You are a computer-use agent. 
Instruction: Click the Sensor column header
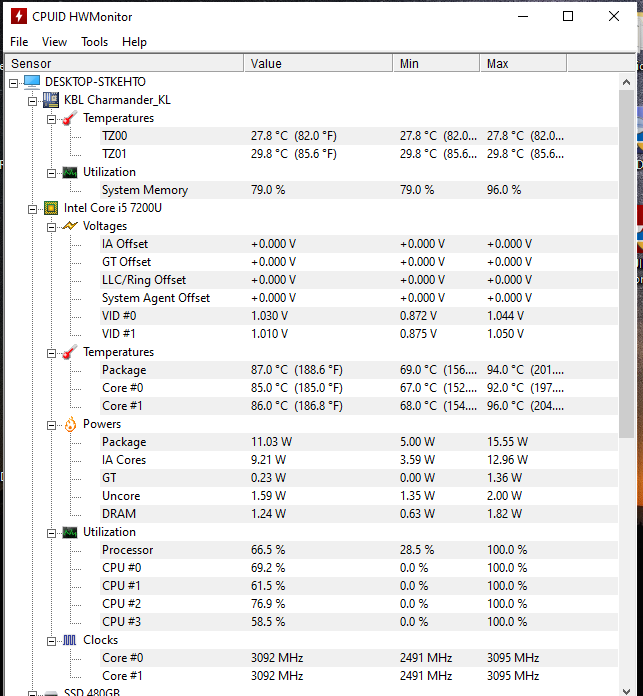coord(124,63)
